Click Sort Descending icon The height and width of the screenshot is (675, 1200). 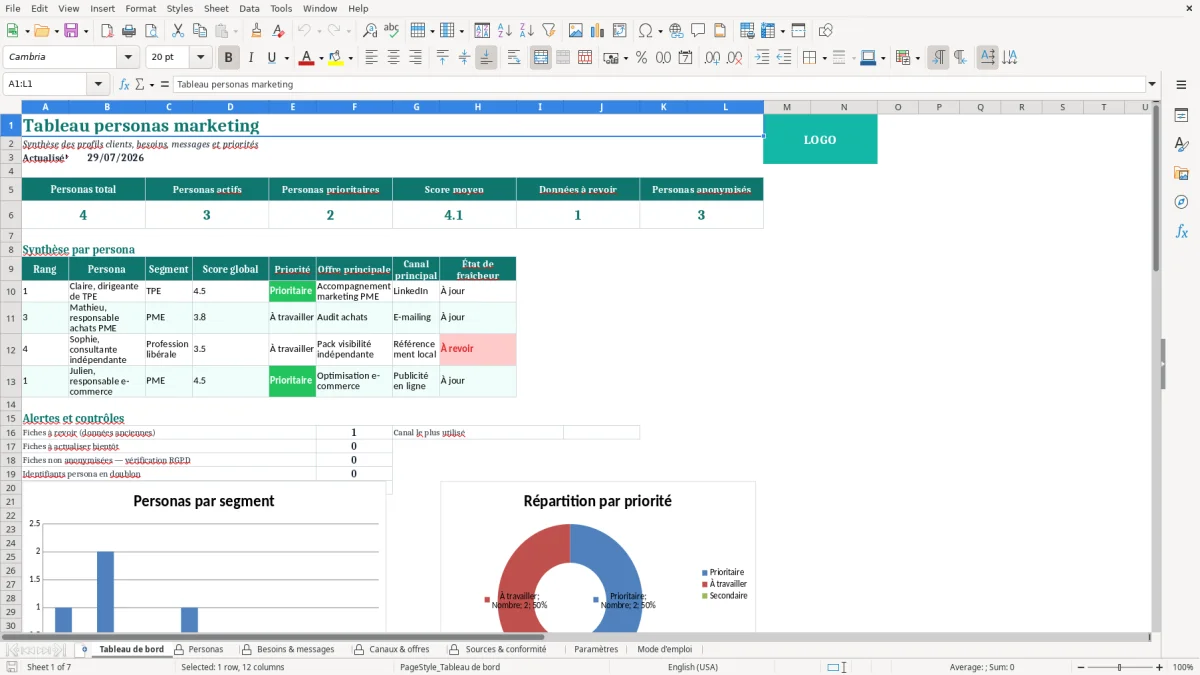click(x=527, y=31)
